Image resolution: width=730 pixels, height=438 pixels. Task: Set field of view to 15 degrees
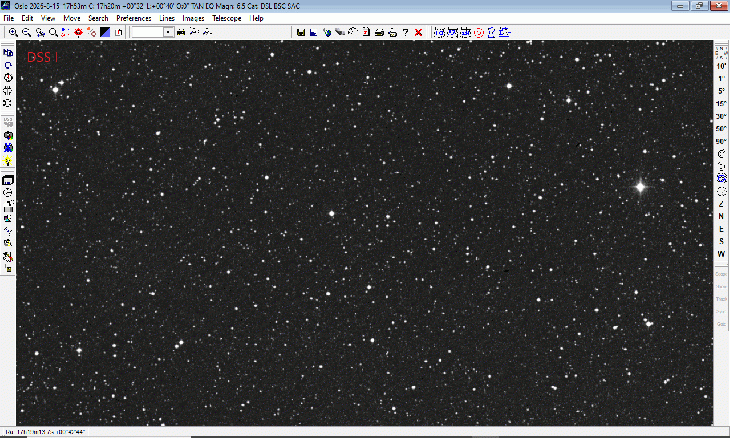[x=721, y=103]
